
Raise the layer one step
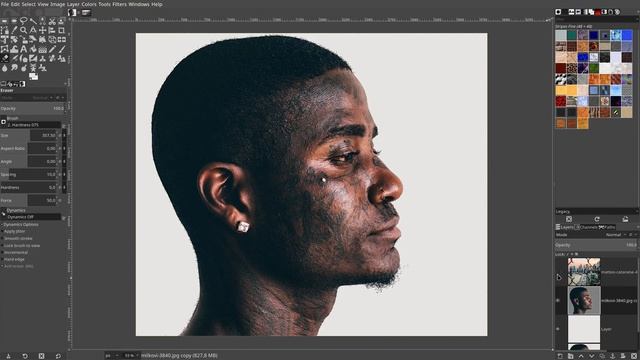[x=581, y=356]
